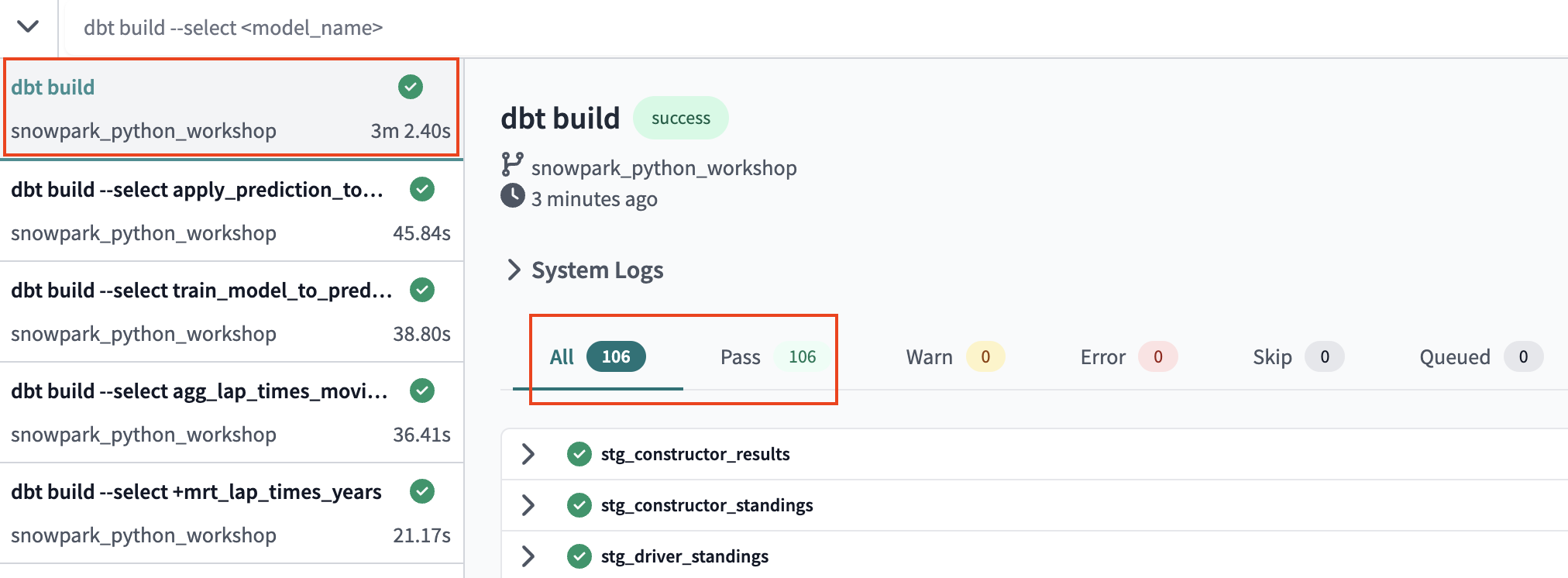Switch to the Error tab
Viewport: 1568px width, 578px height.
tap(1129, 357)
